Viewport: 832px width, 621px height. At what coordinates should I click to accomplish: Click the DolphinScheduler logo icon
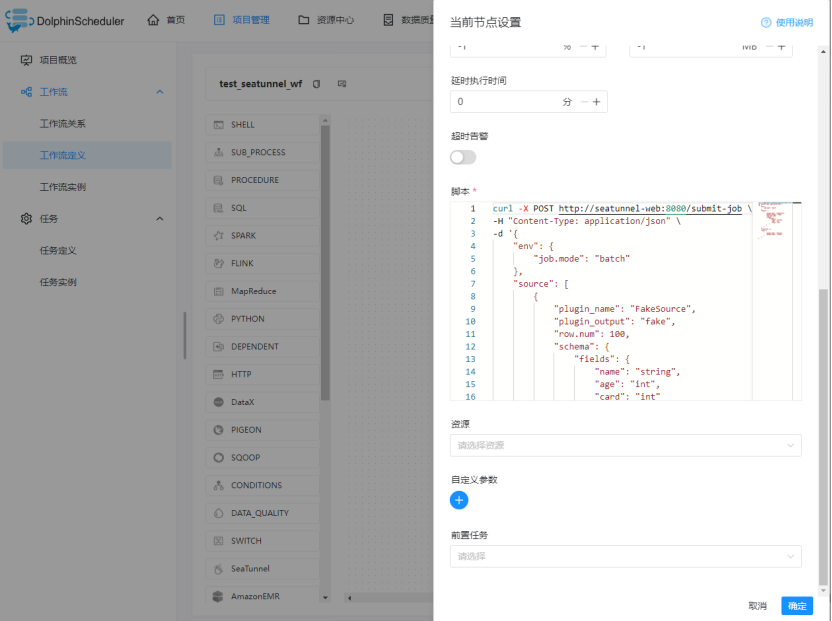point(19,20)
